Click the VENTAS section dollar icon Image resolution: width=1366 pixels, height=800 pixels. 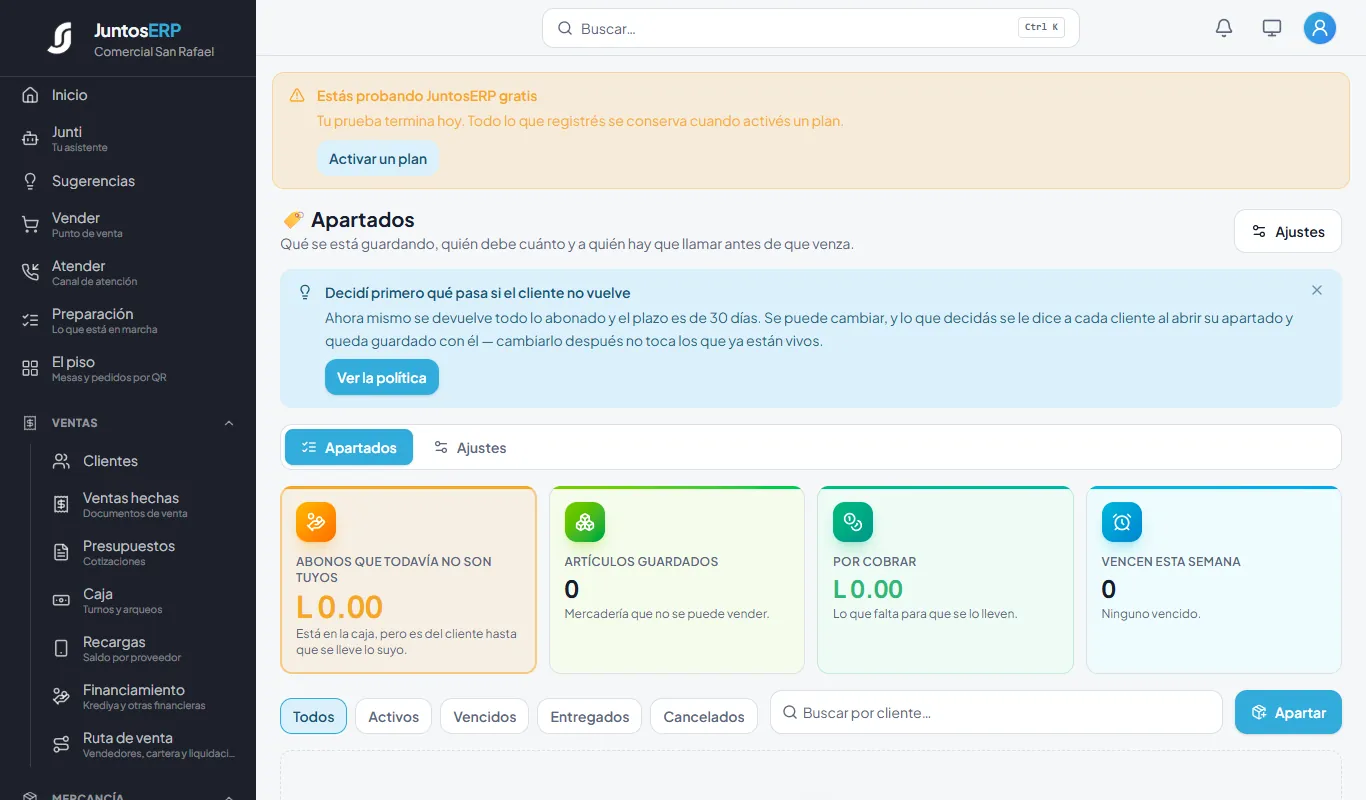[x=30, y=423]
